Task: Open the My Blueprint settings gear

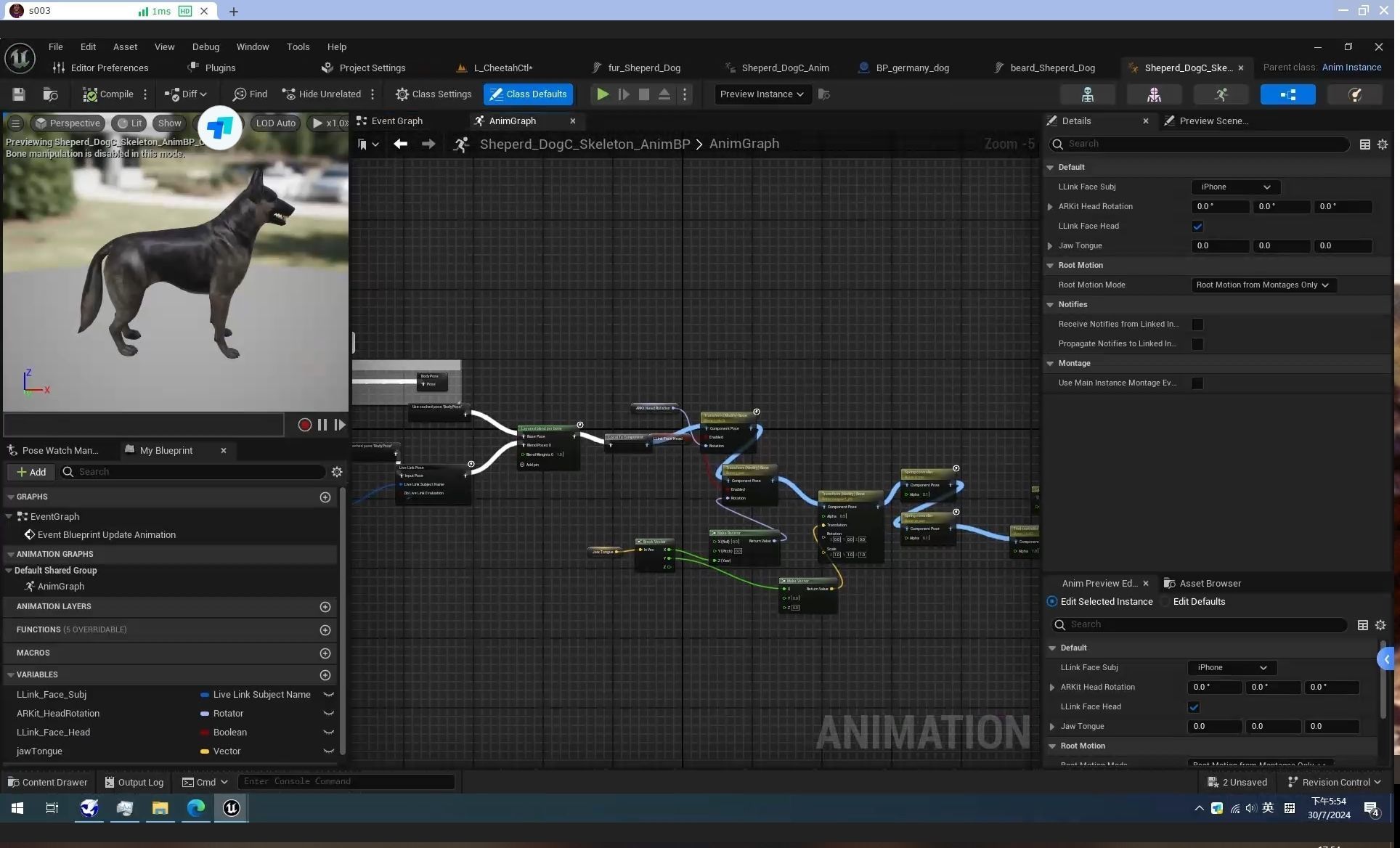Action: (x=337, y=472)
